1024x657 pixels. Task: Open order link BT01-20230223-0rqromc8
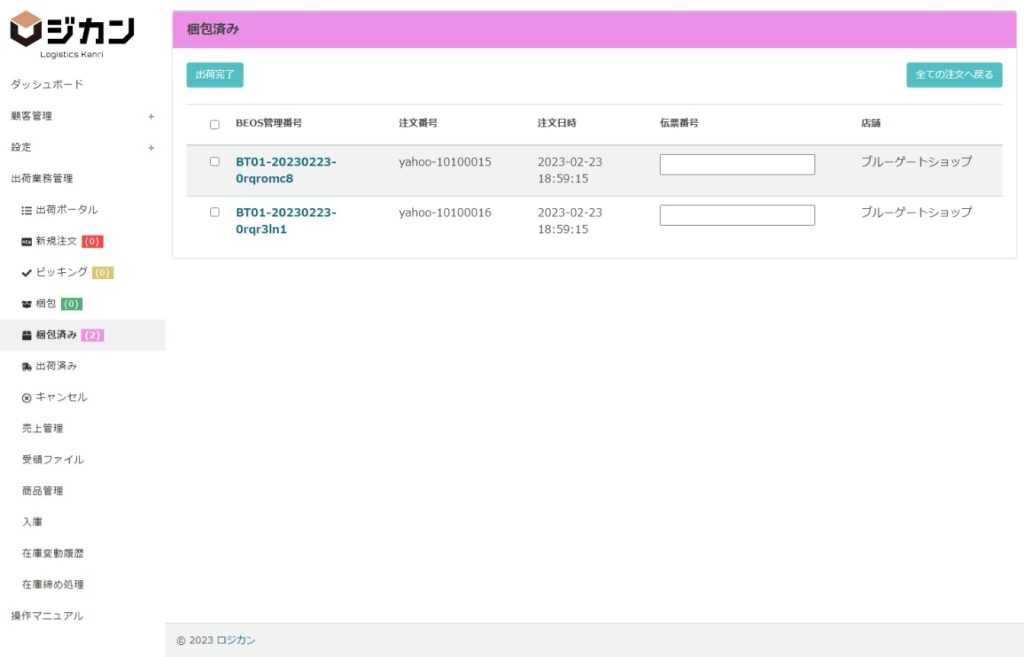coord(286,170)
